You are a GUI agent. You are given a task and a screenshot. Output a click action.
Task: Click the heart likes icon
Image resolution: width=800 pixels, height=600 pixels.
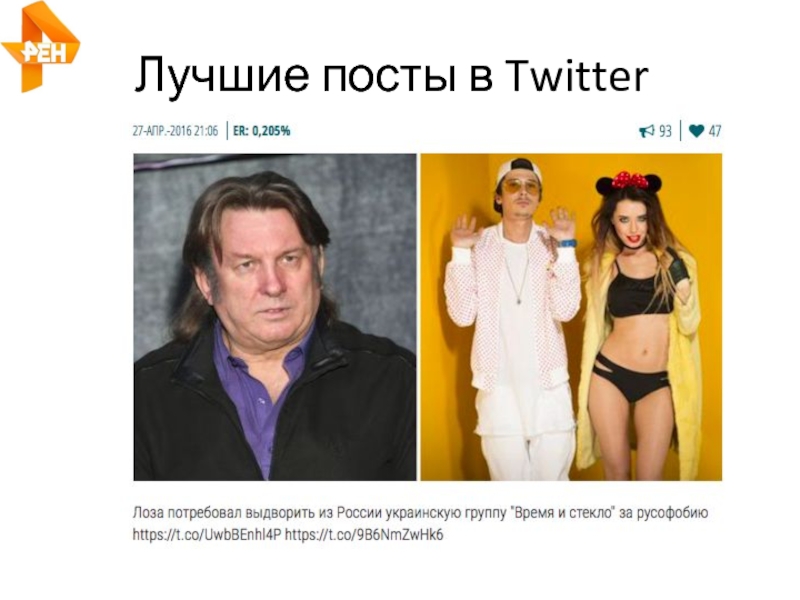[696, 131]
